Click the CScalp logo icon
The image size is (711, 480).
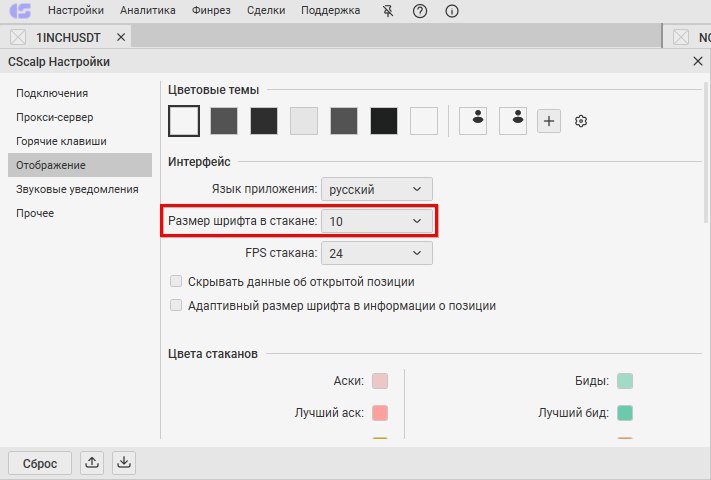point(20,10)
